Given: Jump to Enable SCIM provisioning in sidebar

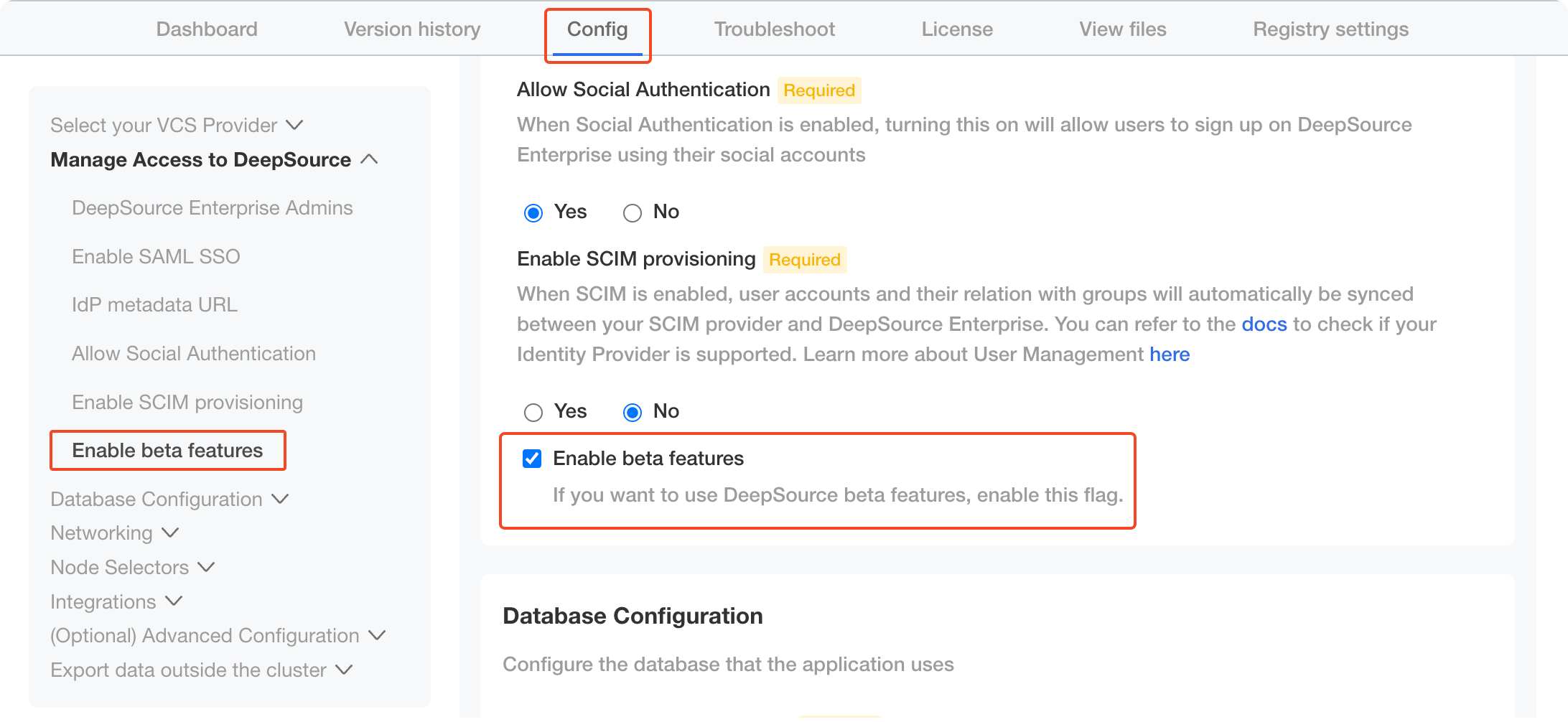Looking at the screenshot, I should (187, 402).
